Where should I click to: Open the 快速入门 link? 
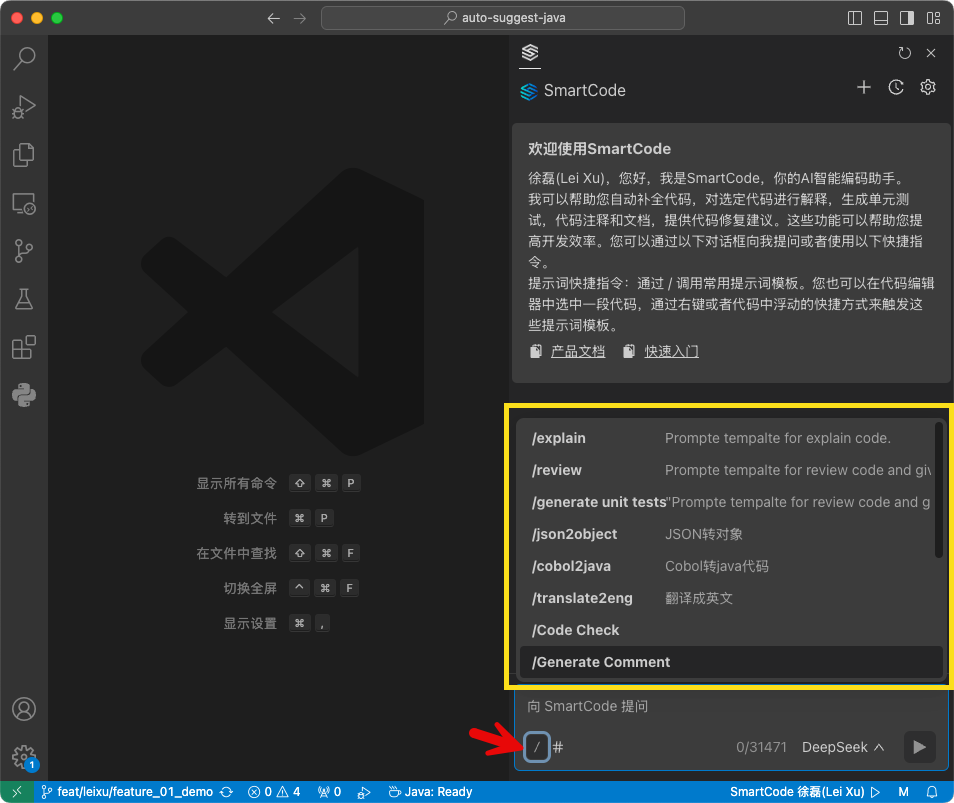tap(672, 352)
